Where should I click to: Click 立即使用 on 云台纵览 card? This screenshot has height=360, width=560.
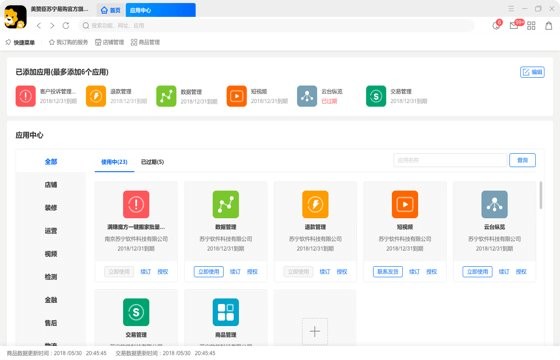pos(478,272)
